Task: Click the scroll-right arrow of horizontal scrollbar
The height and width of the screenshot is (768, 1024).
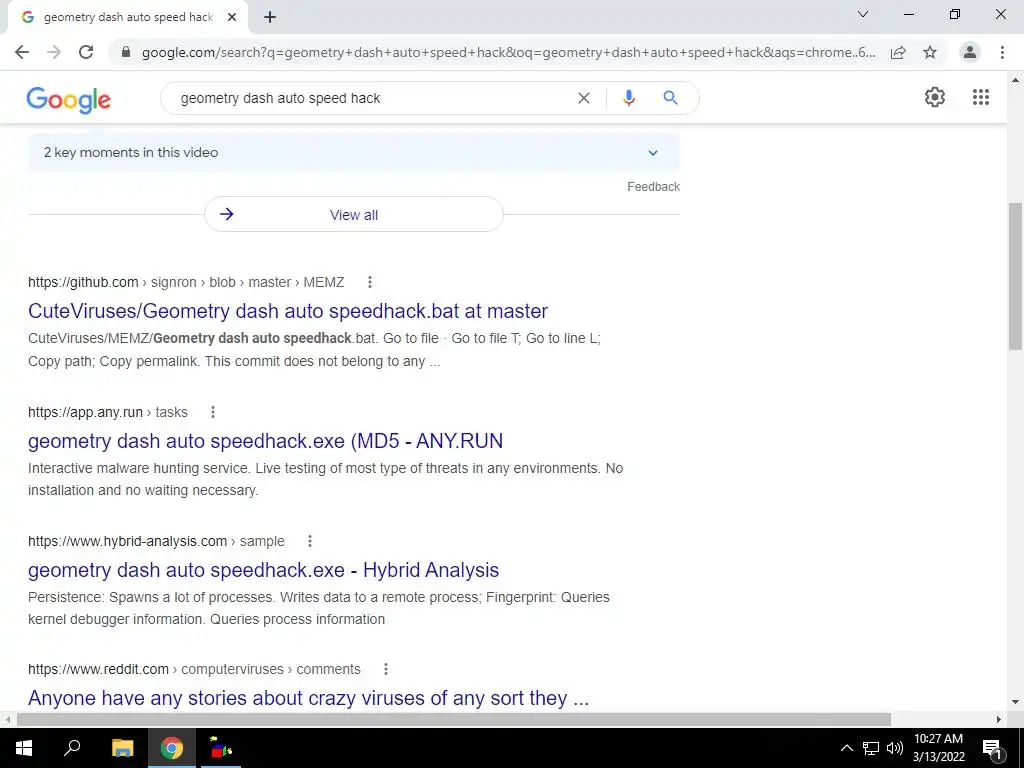Action: click(999, 720)
